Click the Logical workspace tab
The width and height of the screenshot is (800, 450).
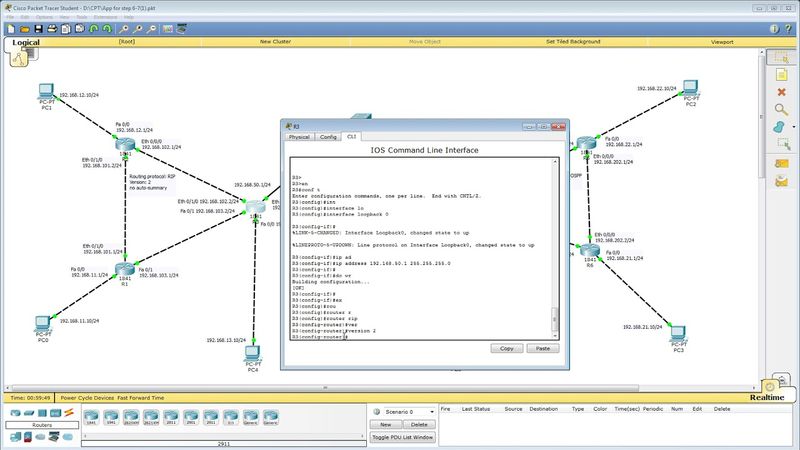[26, 42]
